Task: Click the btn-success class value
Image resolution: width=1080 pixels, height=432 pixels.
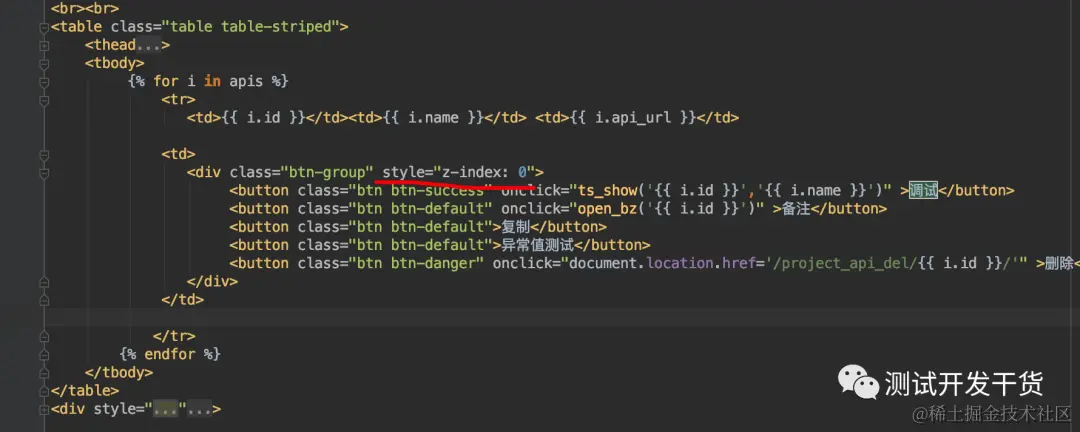Action: tap(420, 191)
